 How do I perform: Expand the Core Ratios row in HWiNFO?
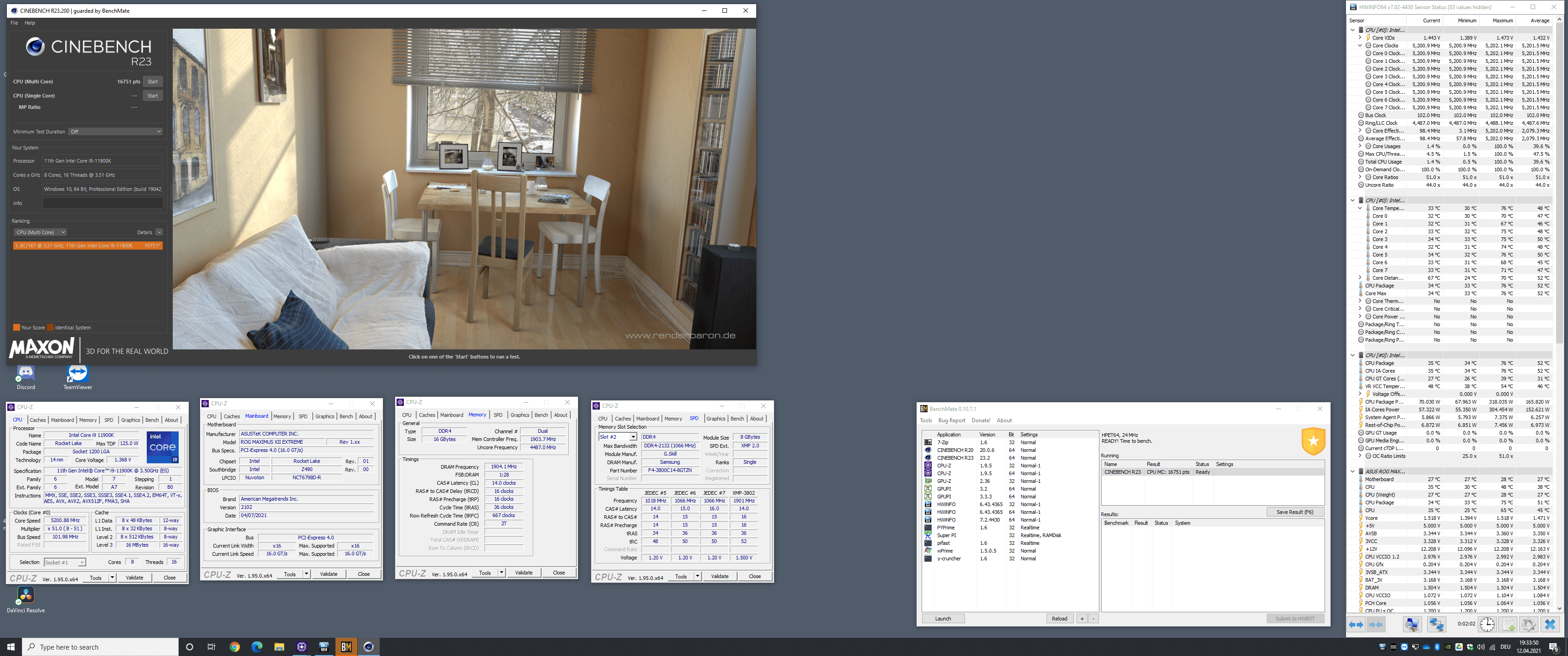(1360, 177)
